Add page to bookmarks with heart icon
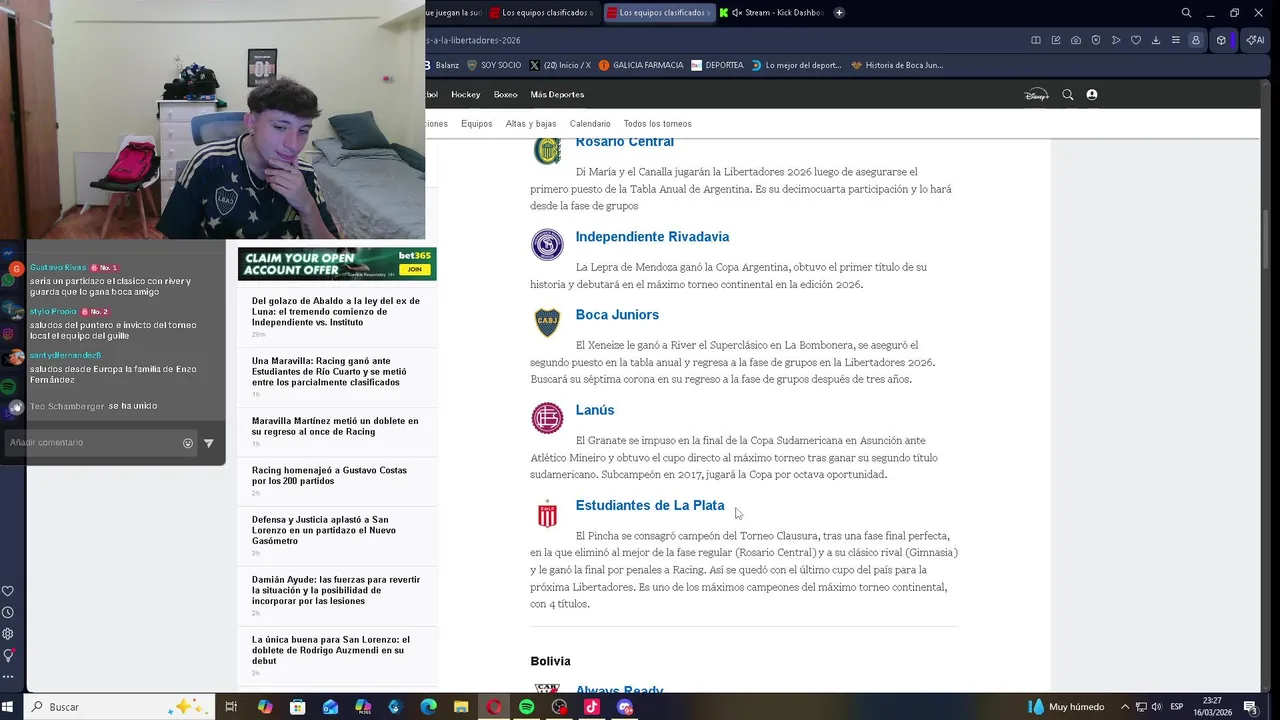The height and width of the screenshot is (720, 1280). tap(1136, 40)
